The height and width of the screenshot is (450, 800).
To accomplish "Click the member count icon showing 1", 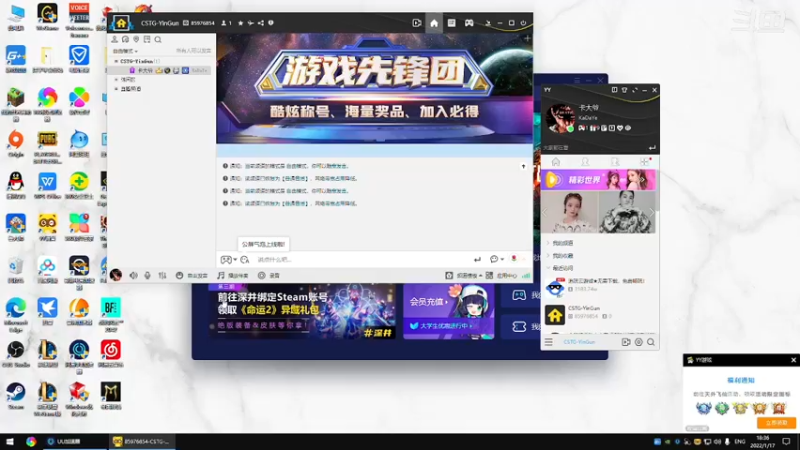I will click(226, 23).
